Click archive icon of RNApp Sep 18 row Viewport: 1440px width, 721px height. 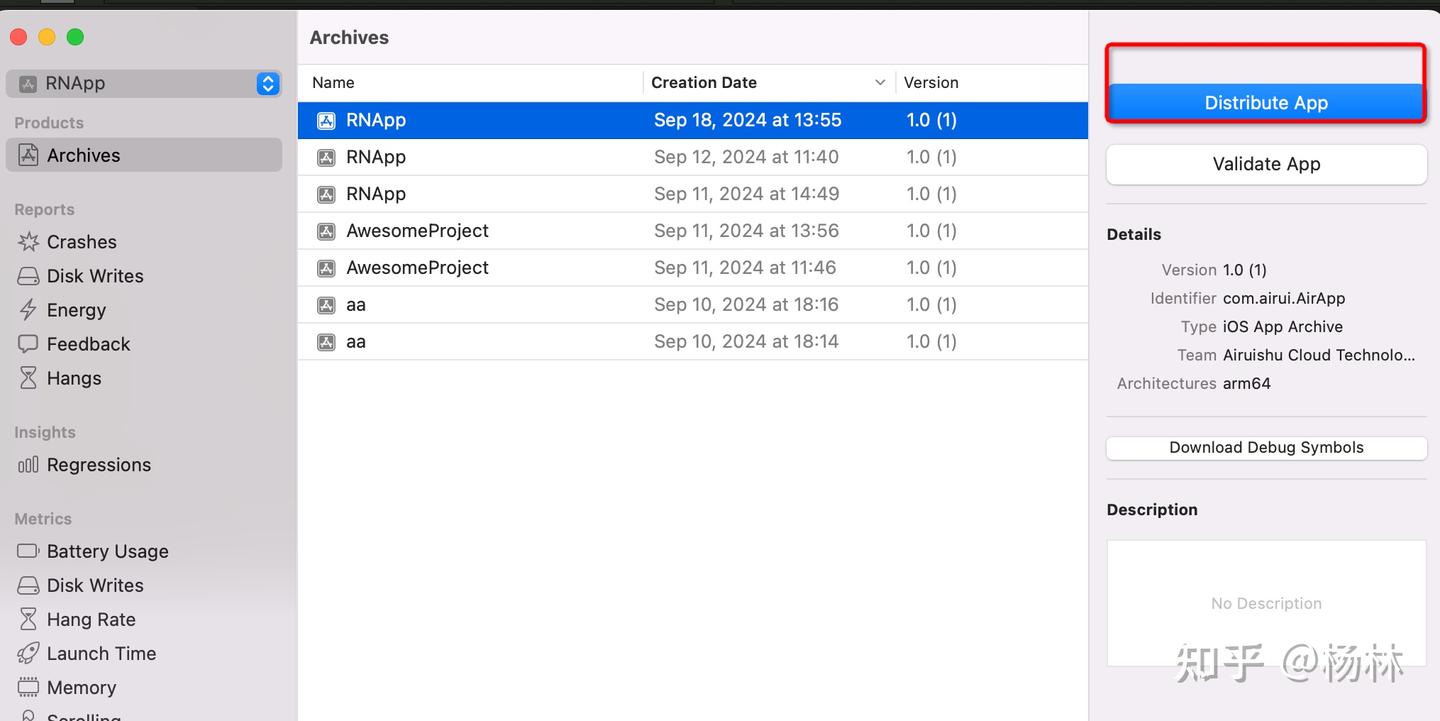point(326,121)
